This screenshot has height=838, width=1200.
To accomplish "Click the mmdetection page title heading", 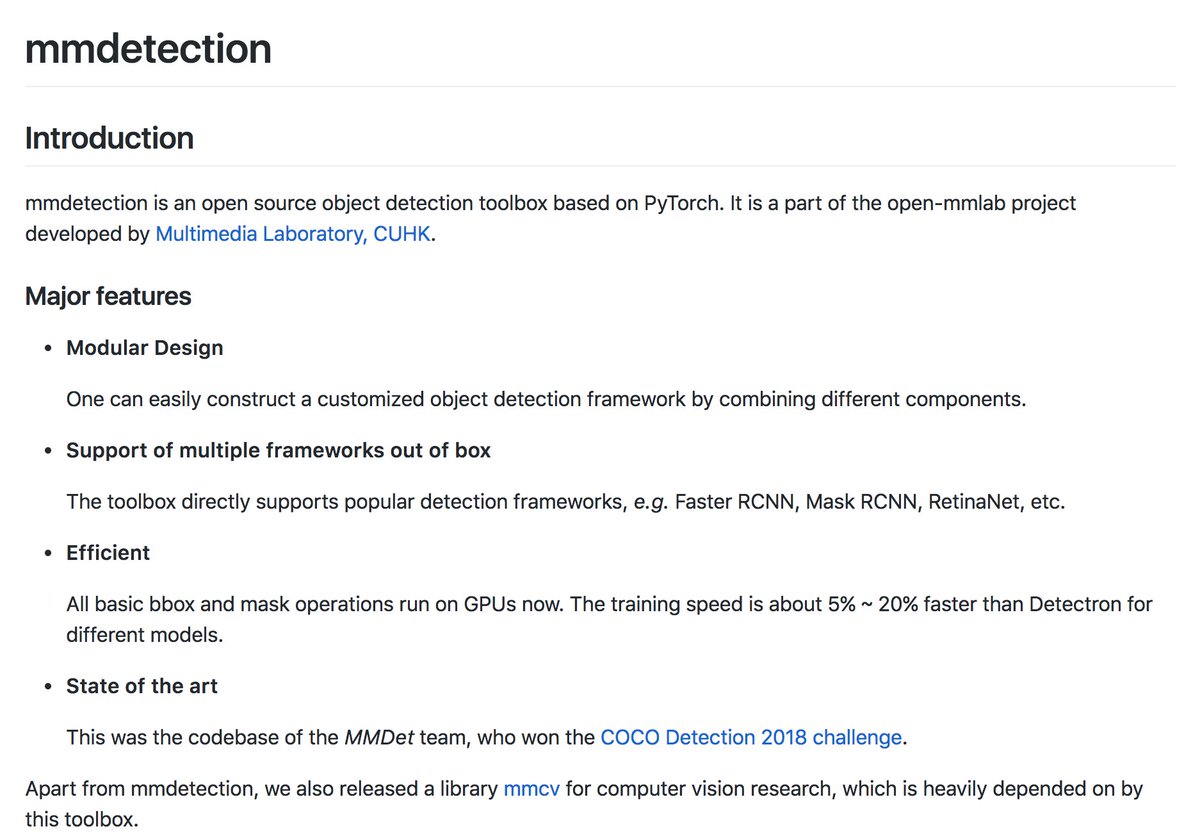I will (x=148, y=48).
